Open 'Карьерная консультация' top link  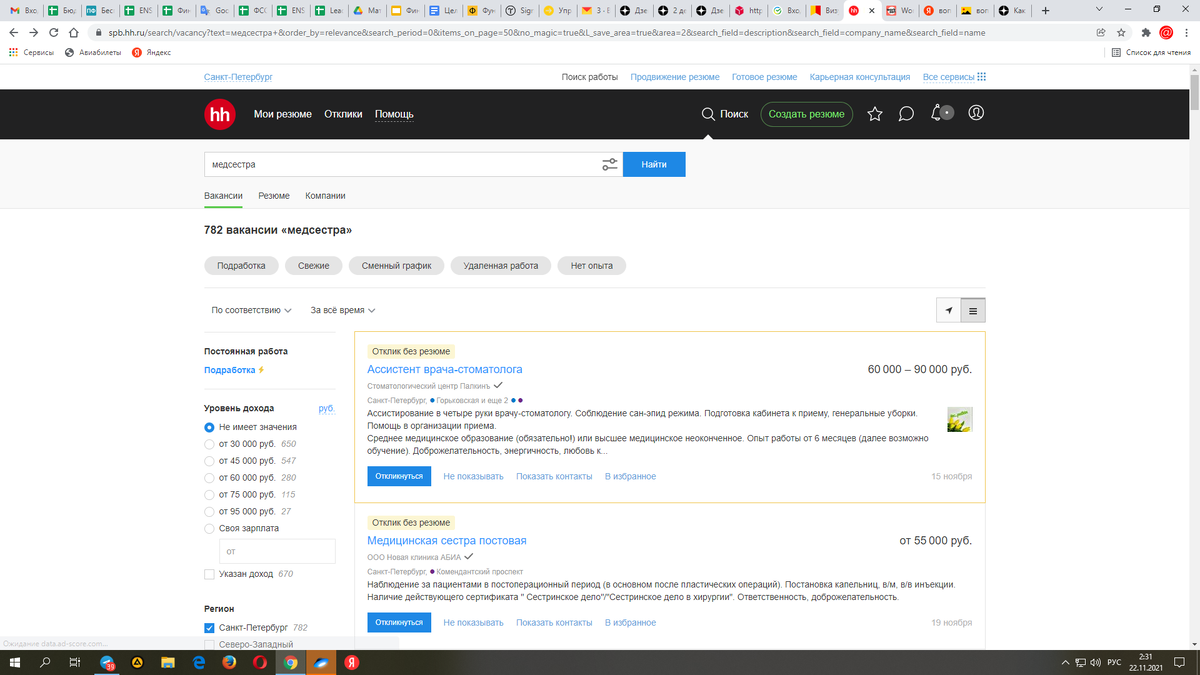(860, 77)
